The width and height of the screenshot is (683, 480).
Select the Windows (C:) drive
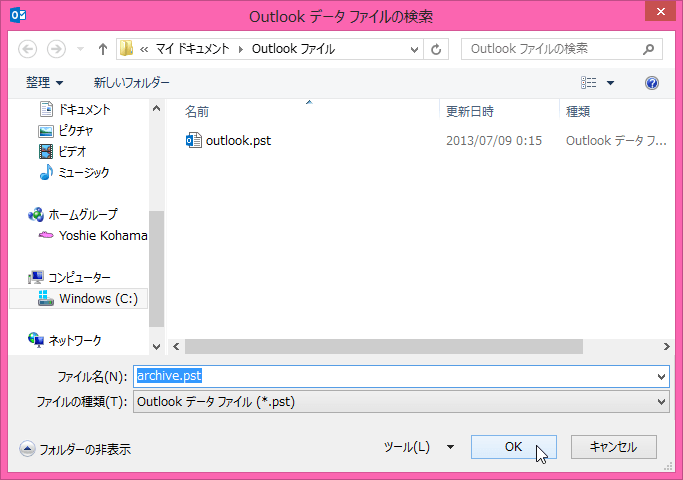pos(78,298)
